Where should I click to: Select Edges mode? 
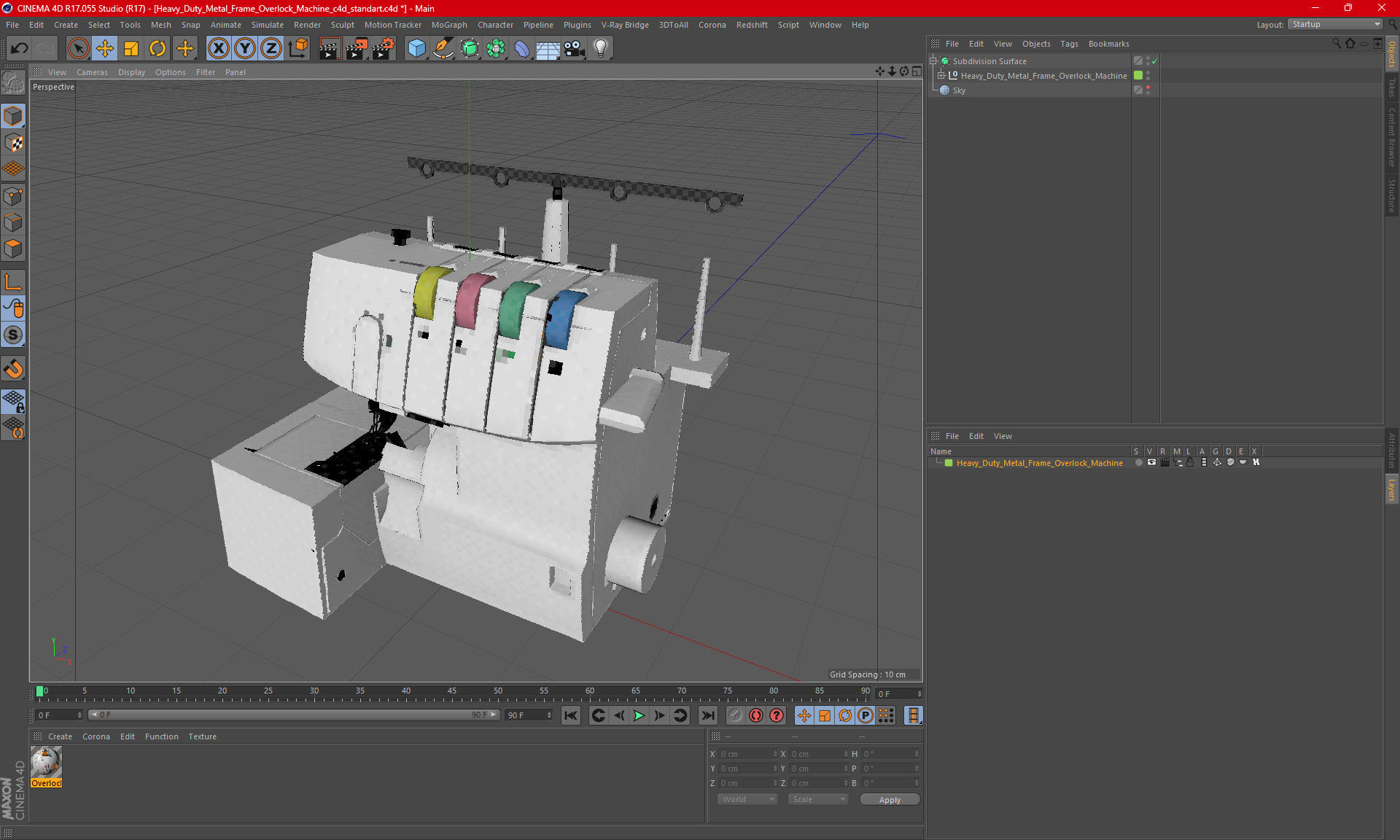(x=13, y=222)
